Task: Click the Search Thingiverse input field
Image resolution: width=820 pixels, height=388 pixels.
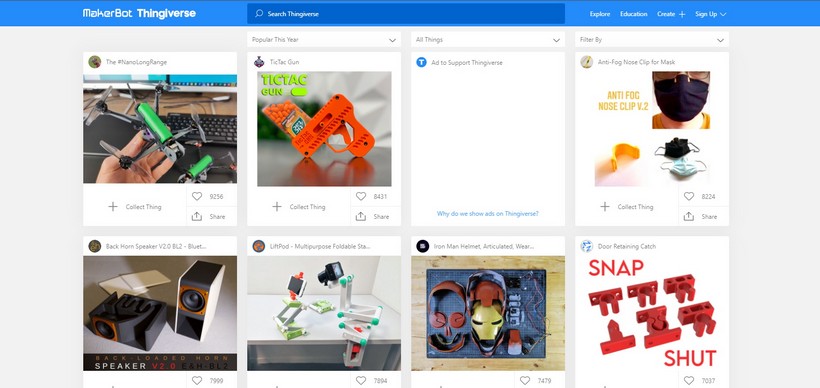Action: 406,14
